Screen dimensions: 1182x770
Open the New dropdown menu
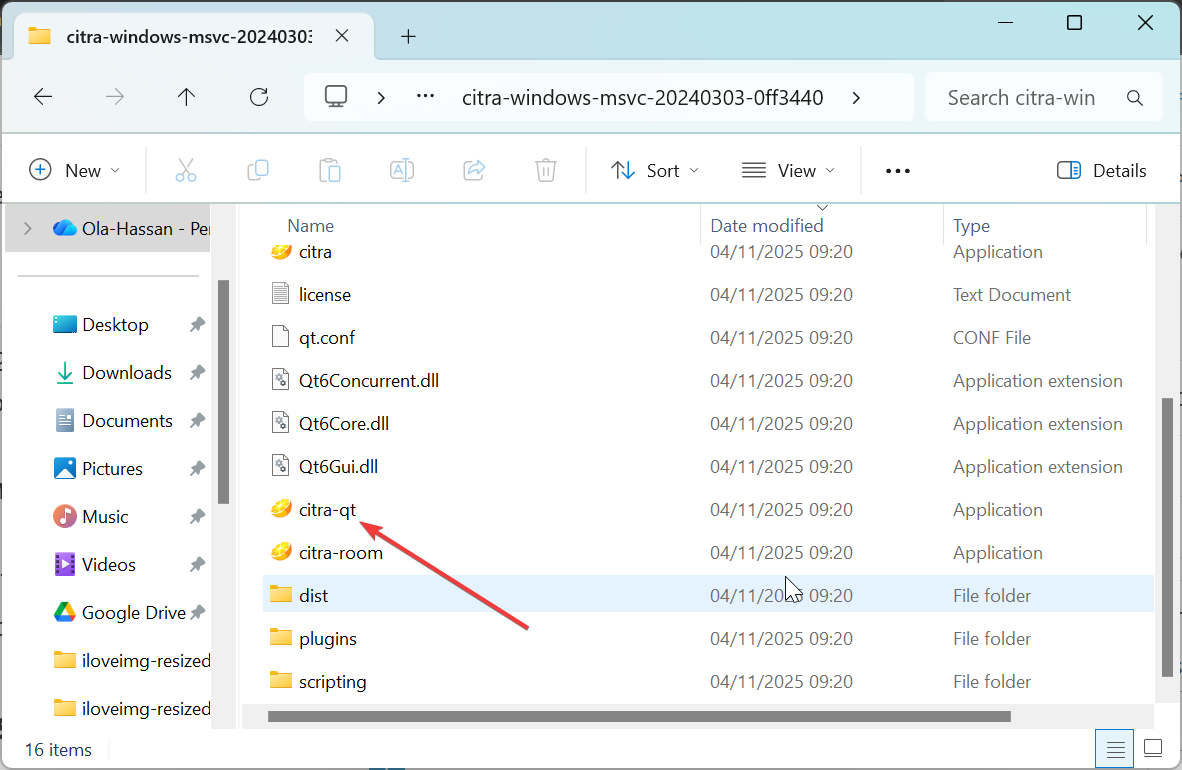point(74,170)
